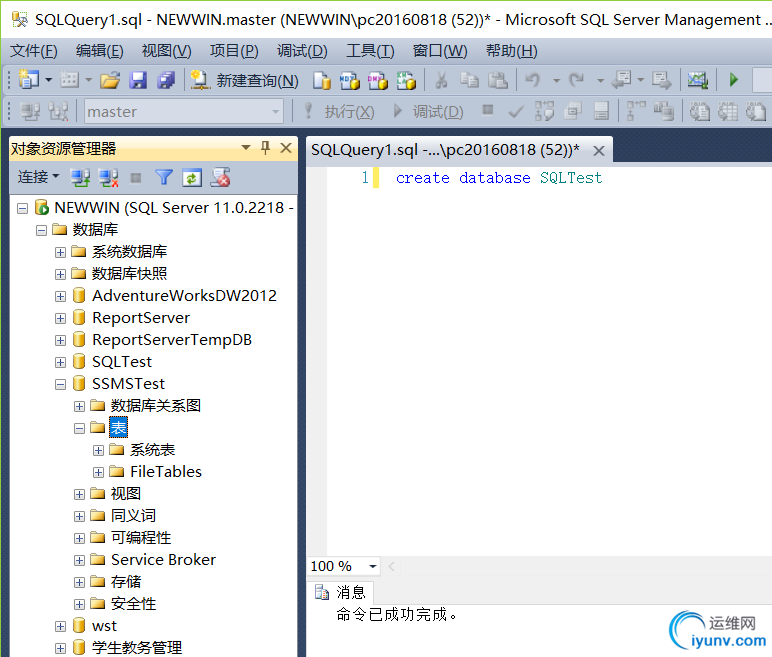Click the XMLA query icon
Screen dimensions: 772x657
click(x=406, y=80)
